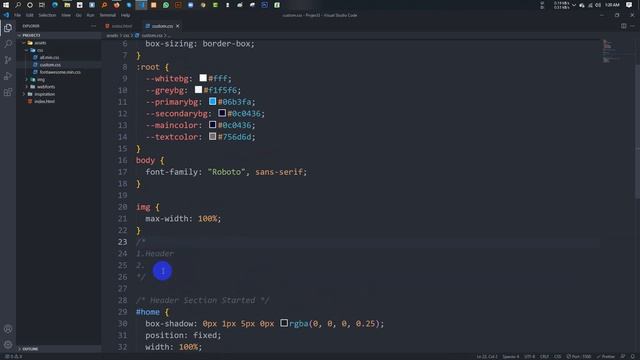Click the rgba box-shadow color swatch
This screenshot has width=640, height=360.
click(x=284, y=323)
